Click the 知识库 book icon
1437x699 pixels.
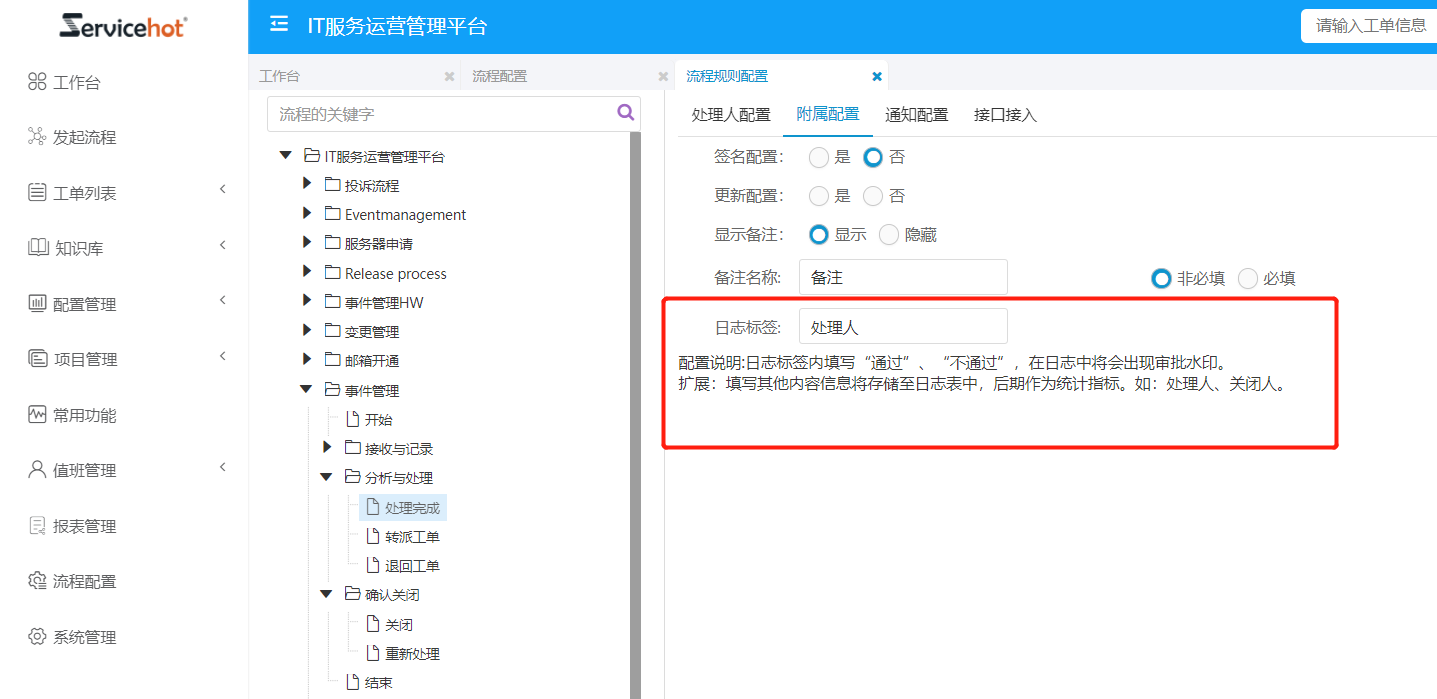37,247
